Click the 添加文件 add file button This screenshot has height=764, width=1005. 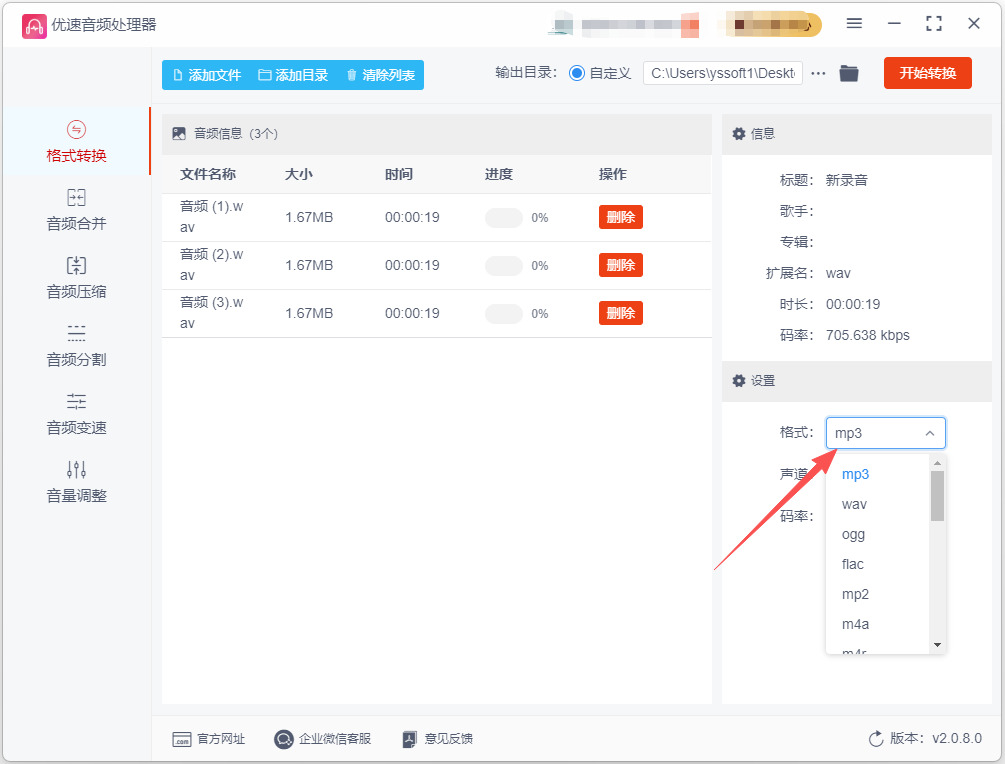coord(207,75)
